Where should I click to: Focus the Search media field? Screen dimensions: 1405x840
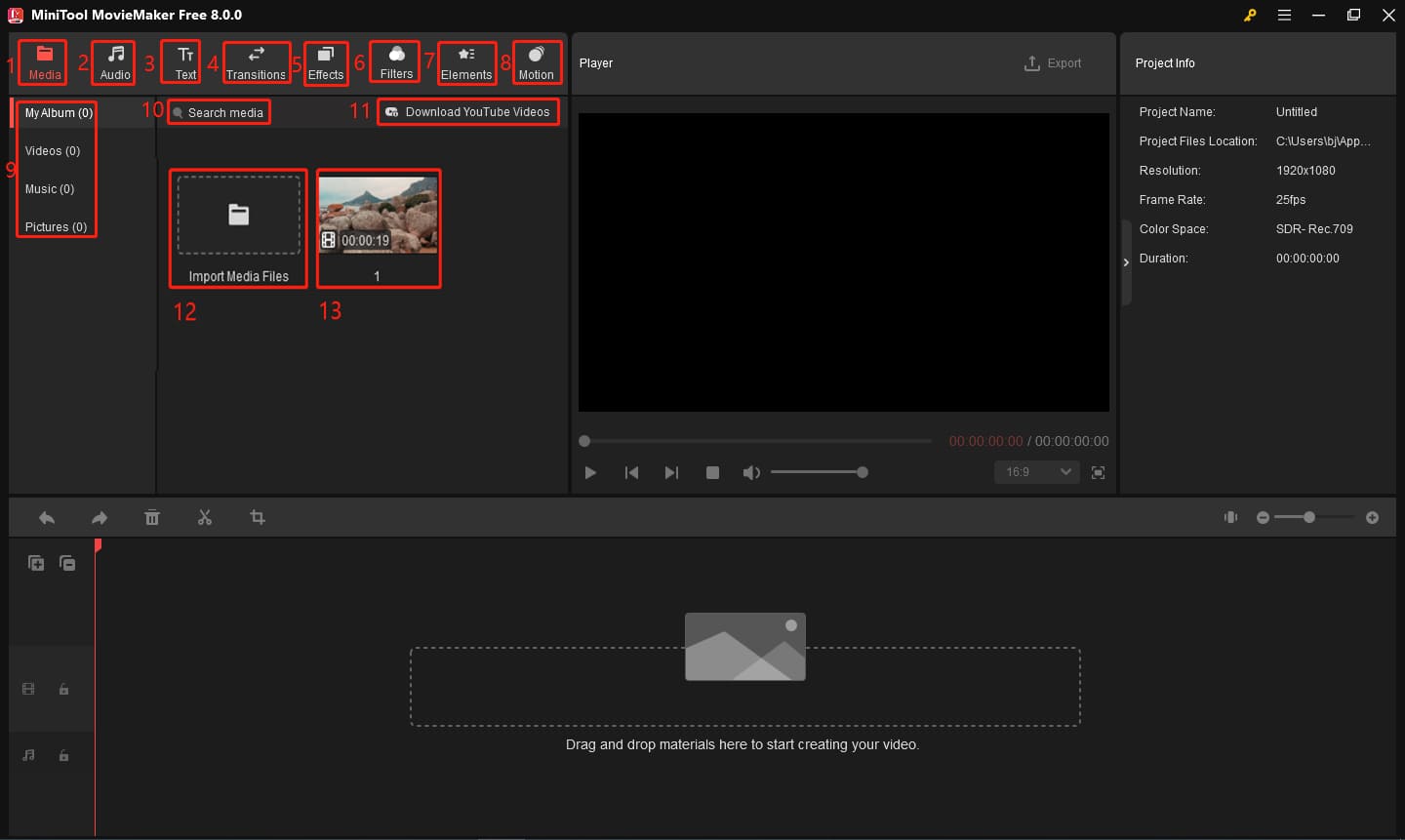click(219, 112)
